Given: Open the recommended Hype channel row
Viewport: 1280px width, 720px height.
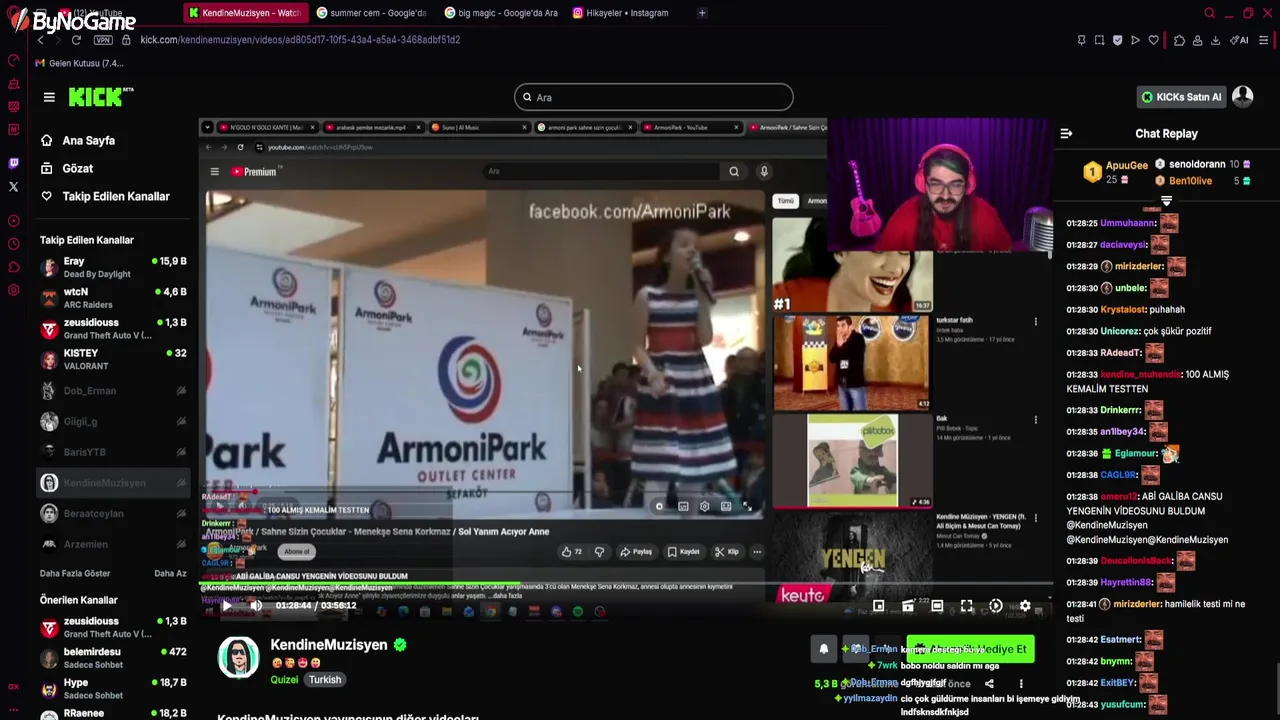Looking at the screenshot, I should (x=113, y=689).
